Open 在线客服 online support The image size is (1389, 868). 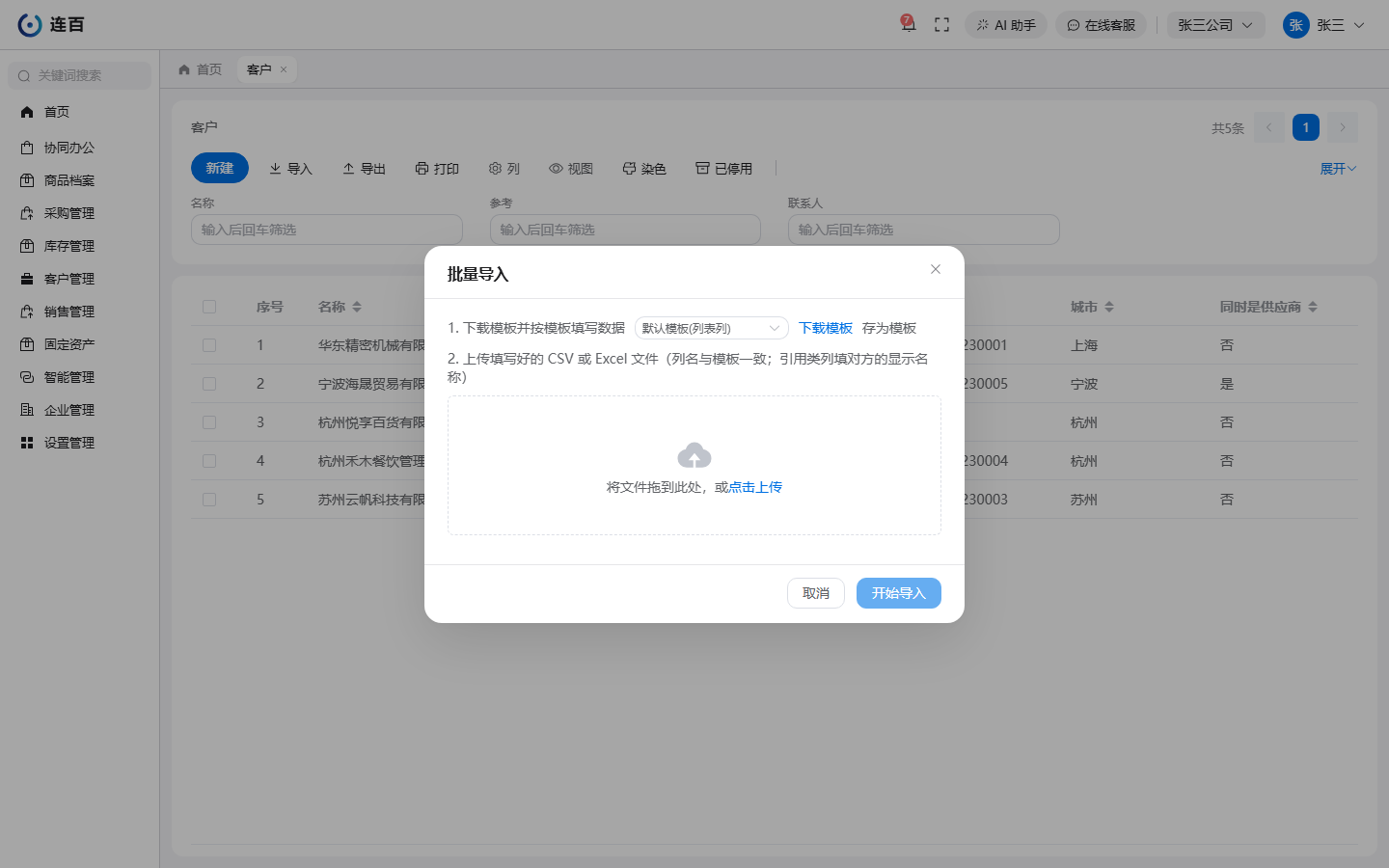(x=1101, y=25)
